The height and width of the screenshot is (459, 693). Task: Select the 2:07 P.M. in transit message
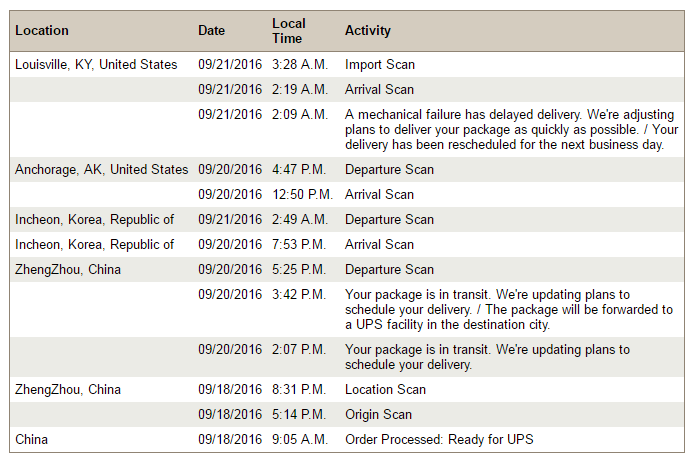(487, 357)
